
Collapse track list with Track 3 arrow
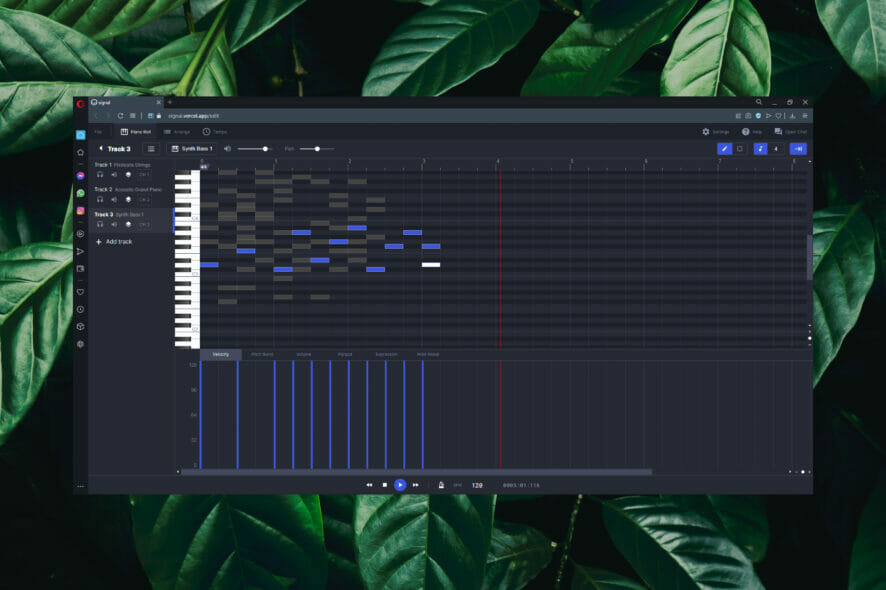(x=101, y=149)
